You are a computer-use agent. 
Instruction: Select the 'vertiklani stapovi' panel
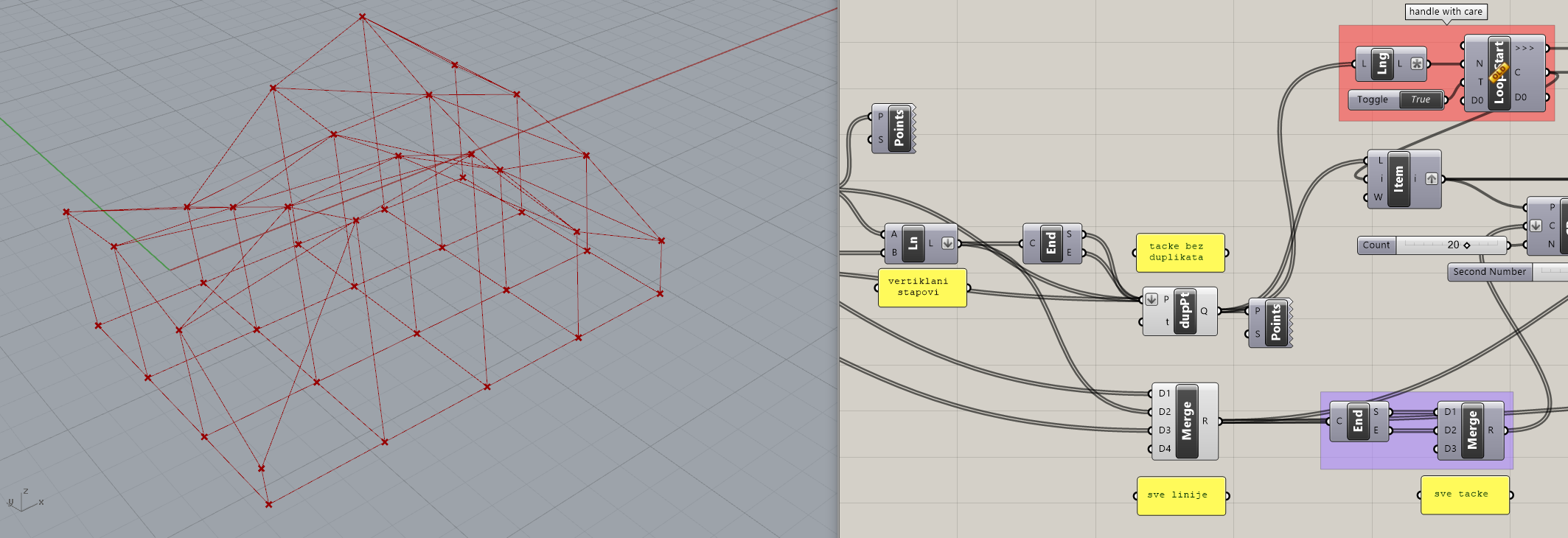[x=922, y=287]
